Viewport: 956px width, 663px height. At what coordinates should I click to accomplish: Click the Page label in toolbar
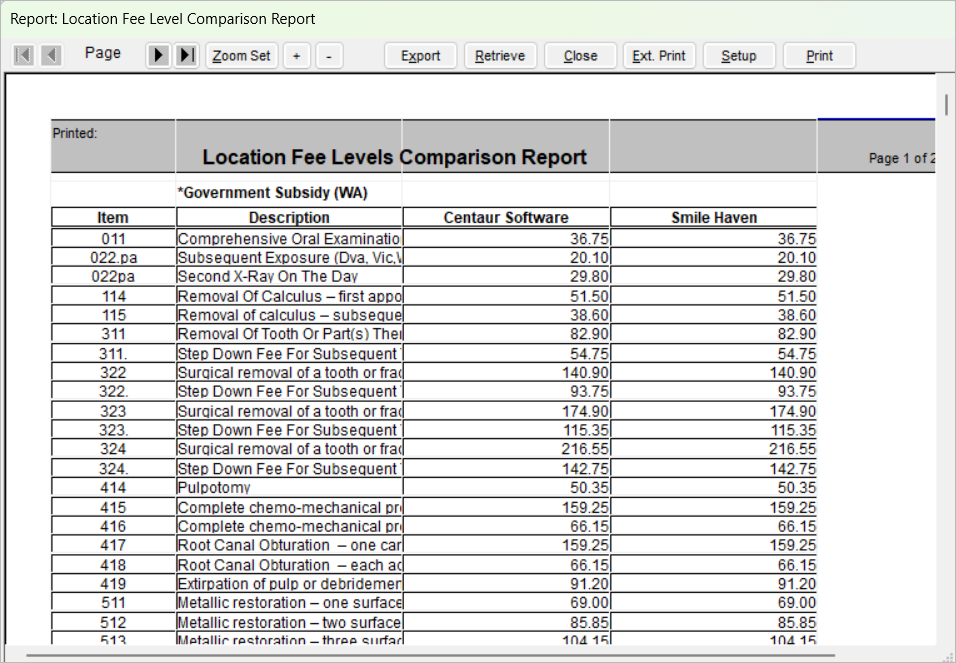pyautogui.click(x=102, y=53)
